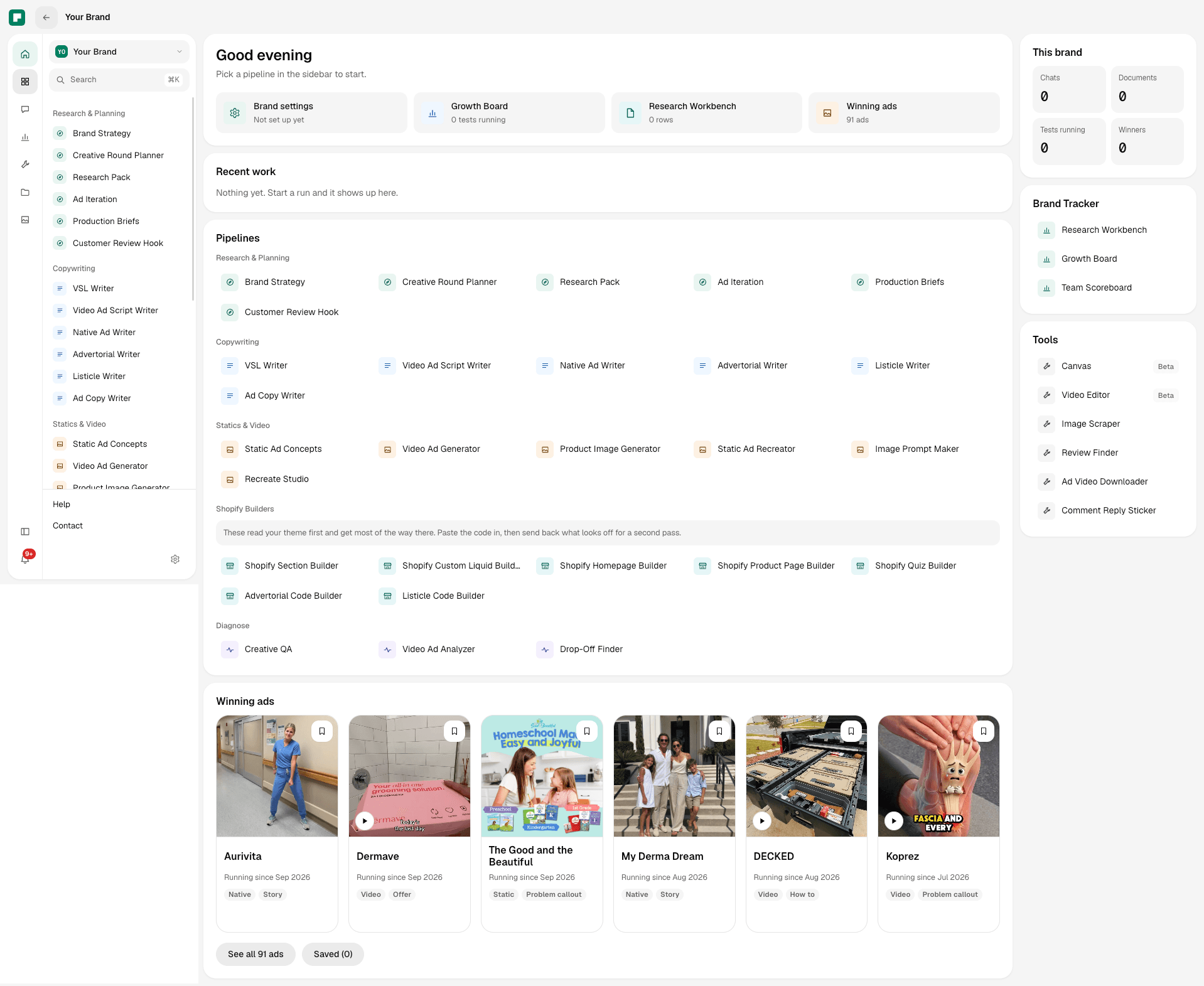The image size is (1204, 986).
Task: Open Static Ad Recreator pipeline tile
Action: 765,449
